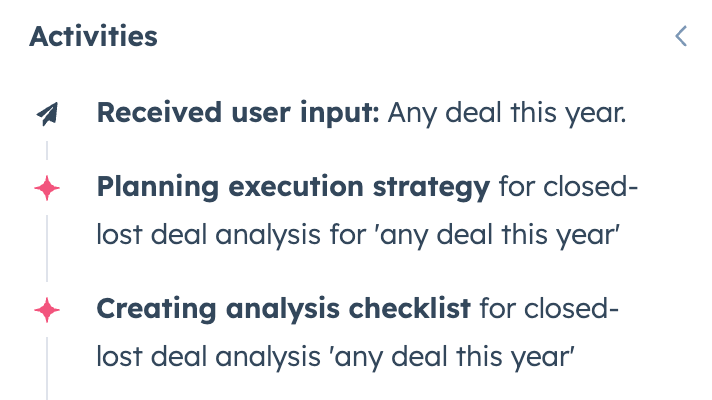Open the 'Creating analysis checklist' activity
The height and width of the screenshot is (400, 712).
point(283,310)
